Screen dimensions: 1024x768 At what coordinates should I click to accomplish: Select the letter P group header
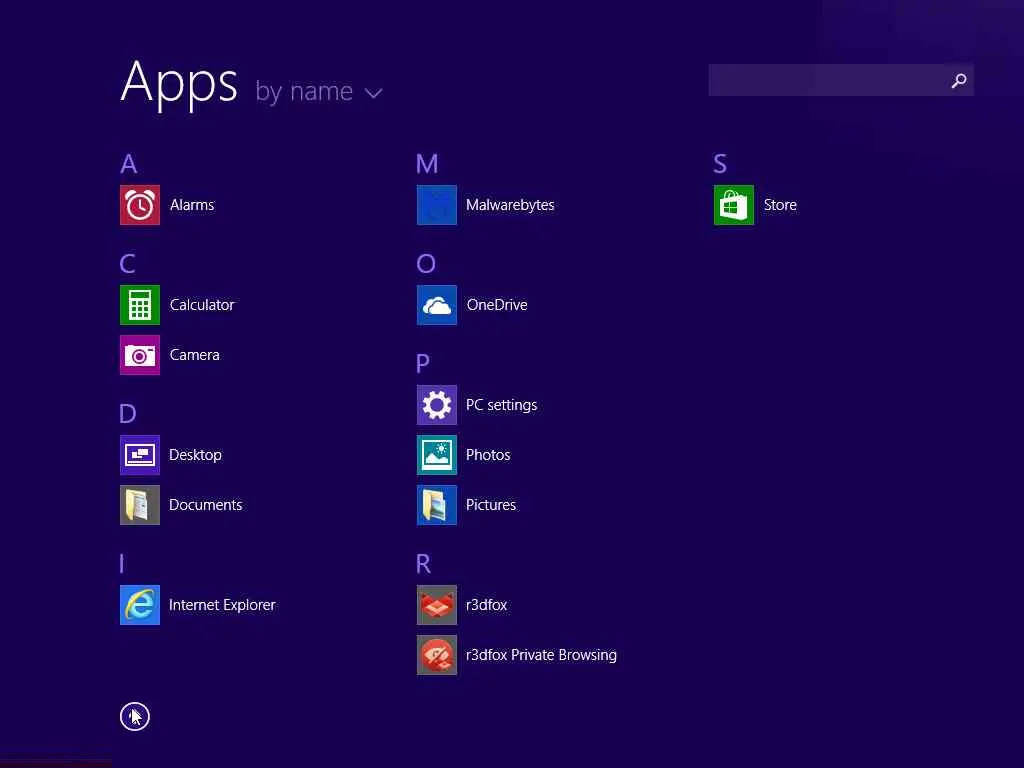click(x=423, y=364)
